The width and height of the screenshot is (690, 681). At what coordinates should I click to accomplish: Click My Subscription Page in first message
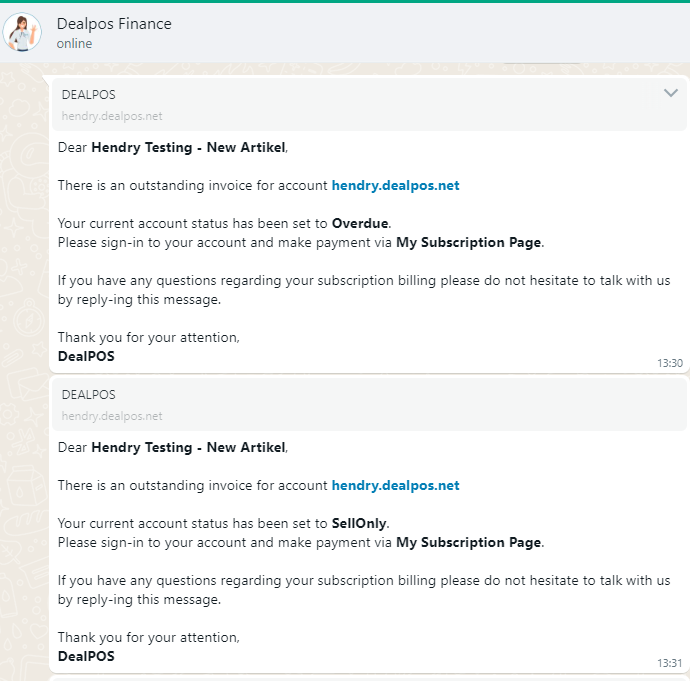pos(469,242)
